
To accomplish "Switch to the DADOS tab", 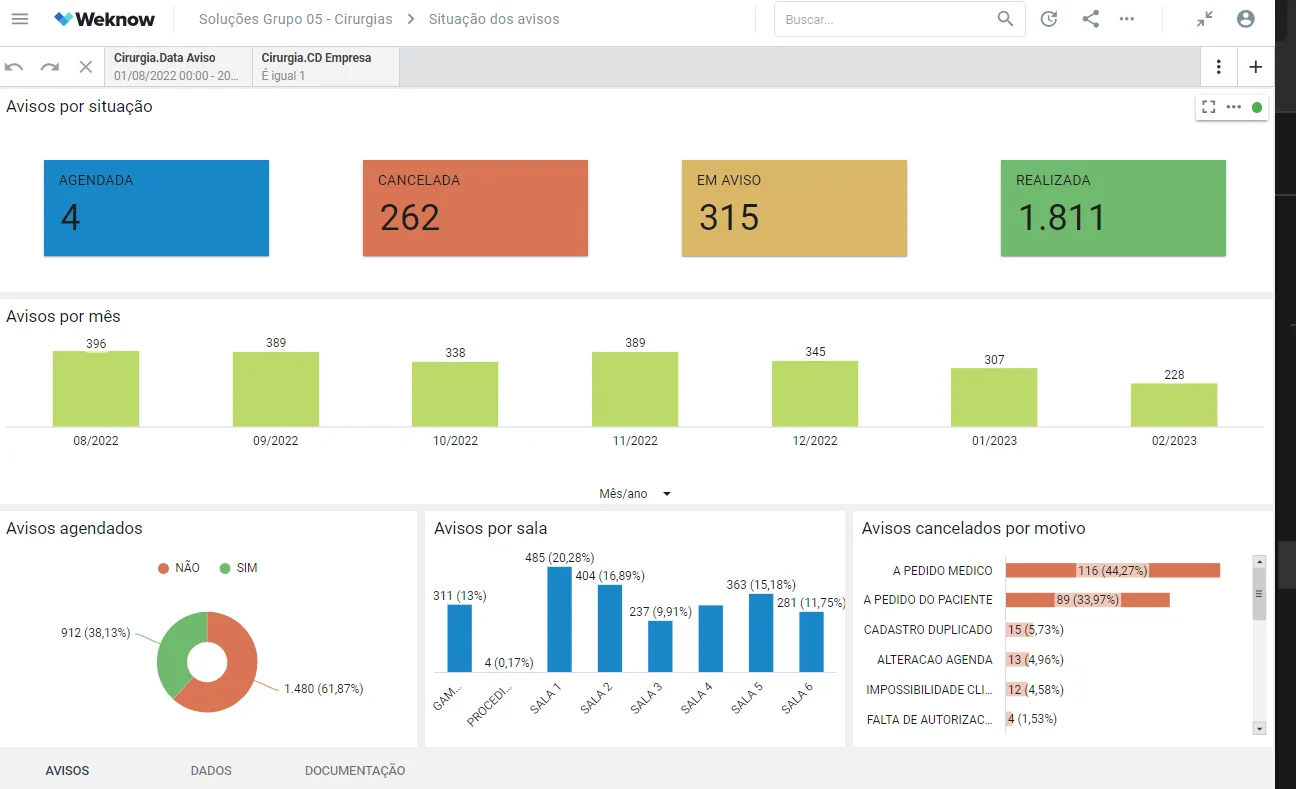I will tap(211, 771).
